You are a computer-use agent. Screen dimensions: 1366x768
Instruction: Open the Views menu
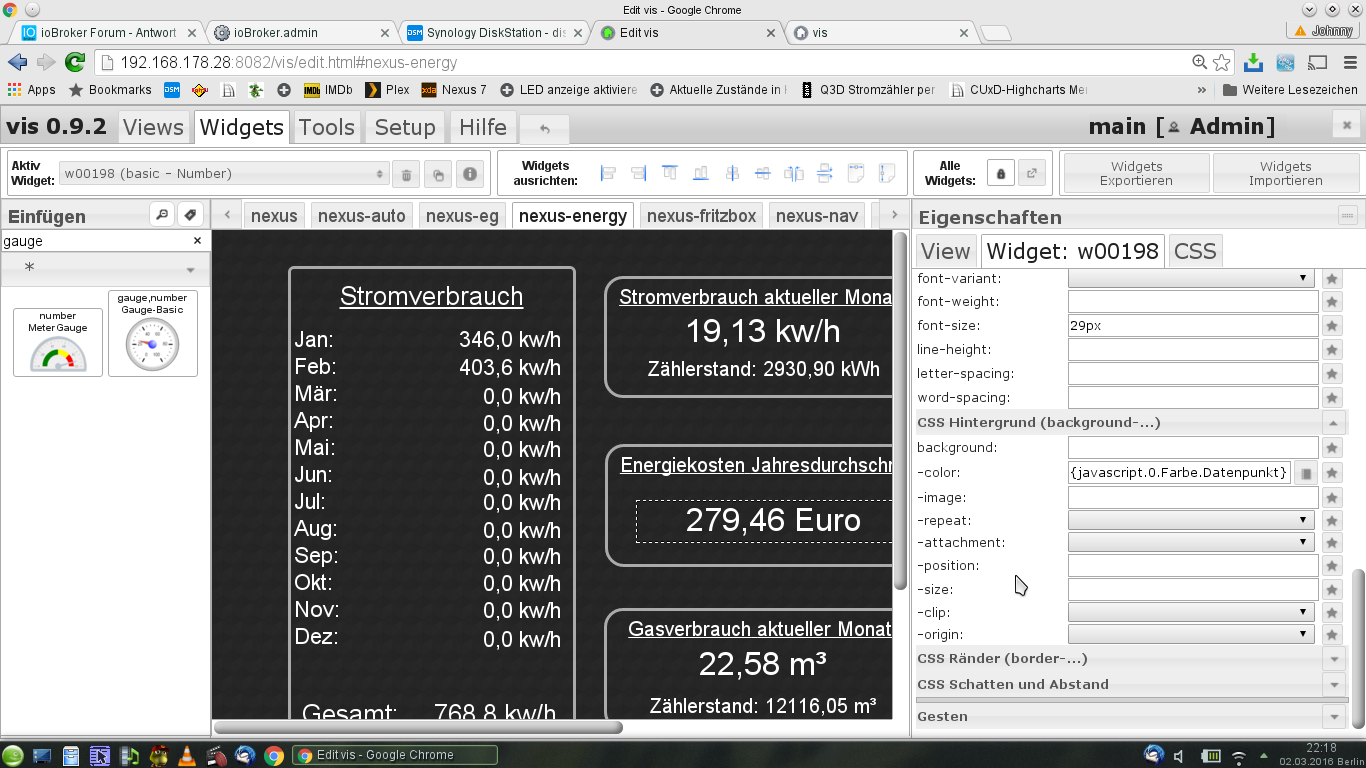tap(153, 127)
